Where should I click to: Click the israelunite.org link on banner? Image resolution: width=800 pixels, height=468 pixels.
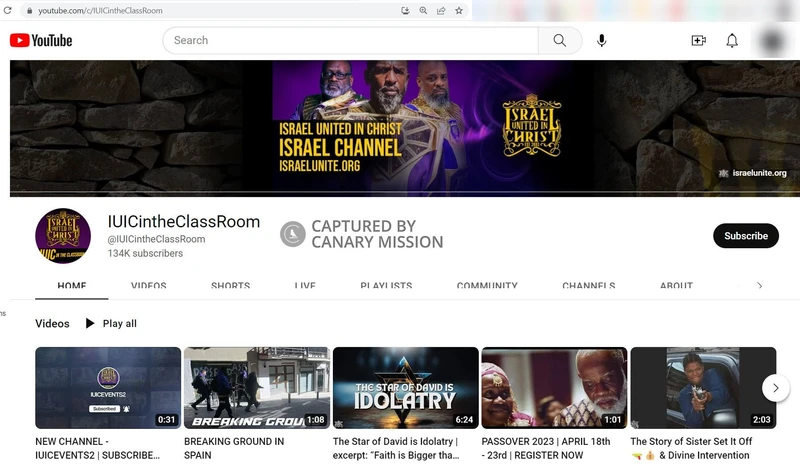(753, 173)
